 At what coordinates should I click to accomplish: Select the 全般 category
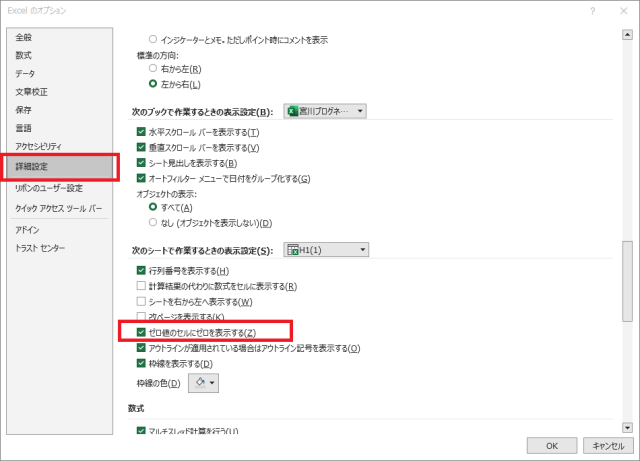point(24,38)
